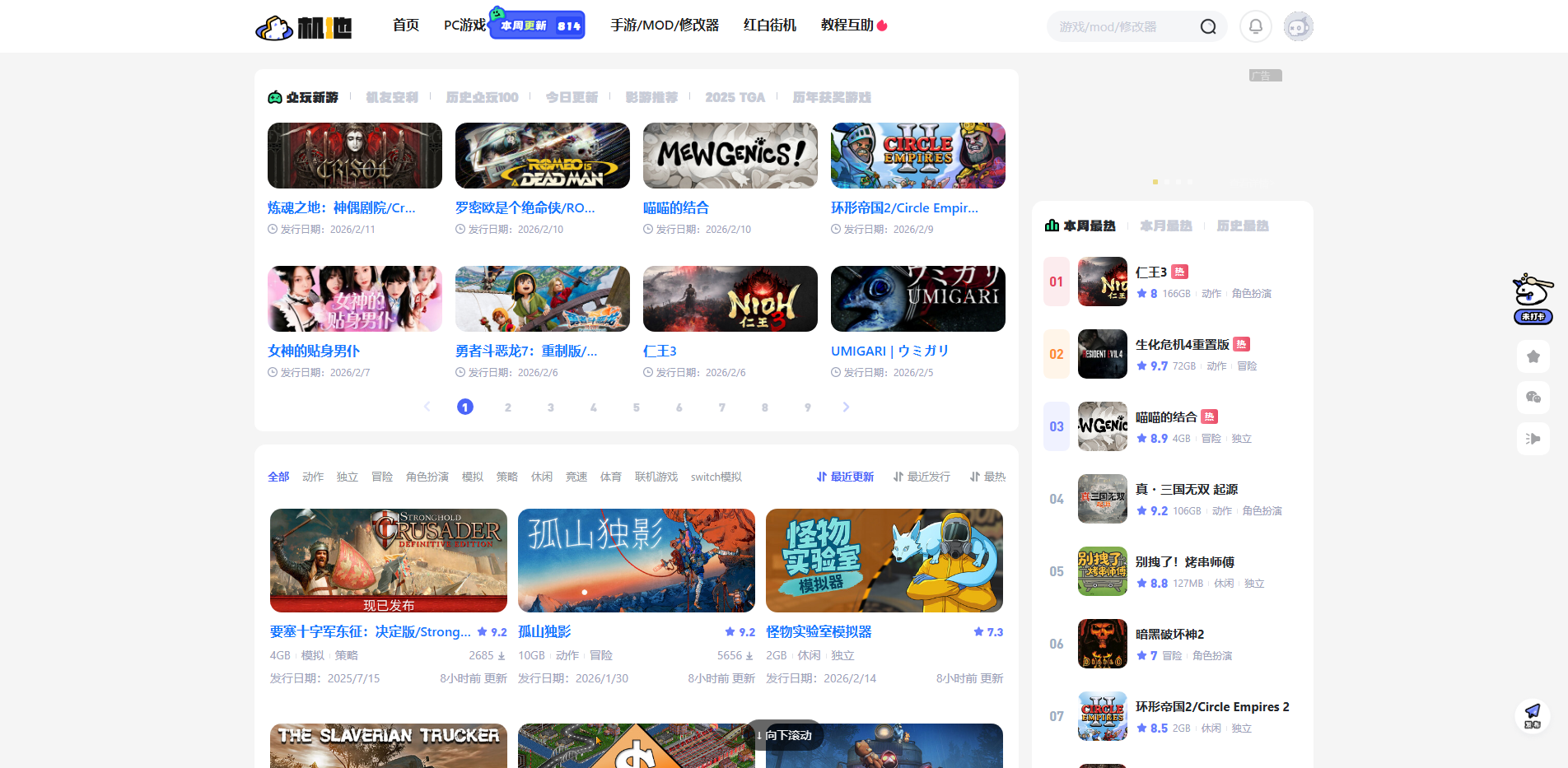Screen dimensions: 1568x768
Task: Click the search magnifier icon
Action: click(1207, 27)
